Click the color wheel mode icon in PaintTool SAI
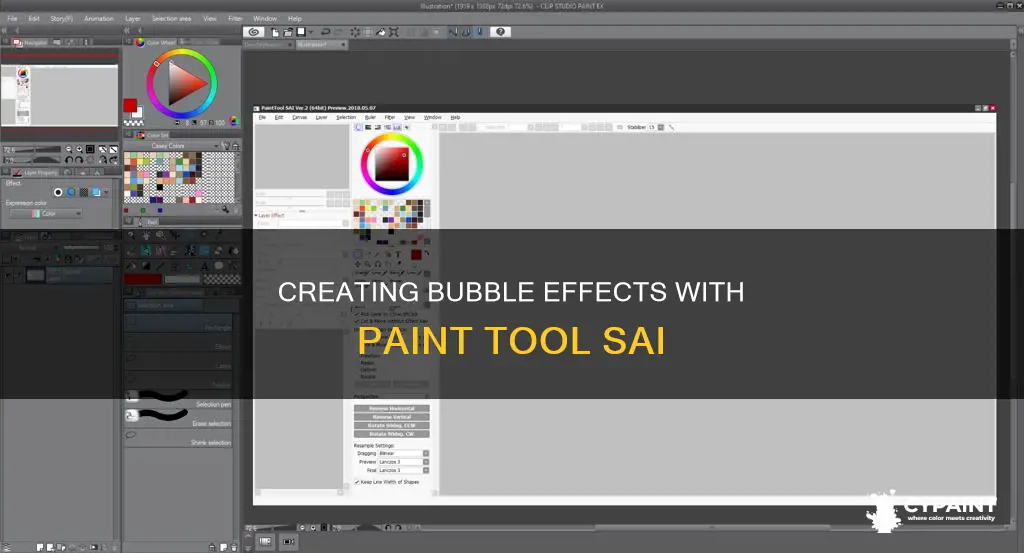Image resolution: width=1024 pixels, height=553 pixels. pos(359,127)
